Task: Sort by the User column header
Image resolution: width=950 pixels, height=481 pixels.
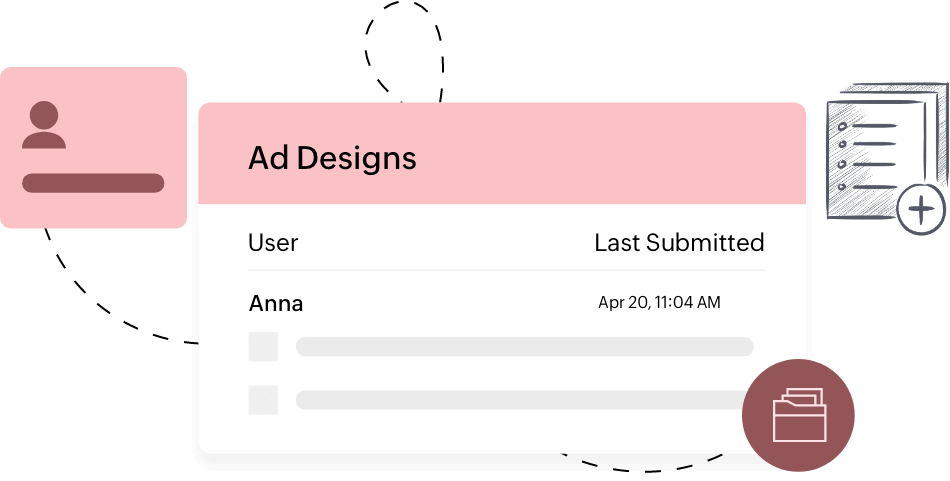Action: 273,242
